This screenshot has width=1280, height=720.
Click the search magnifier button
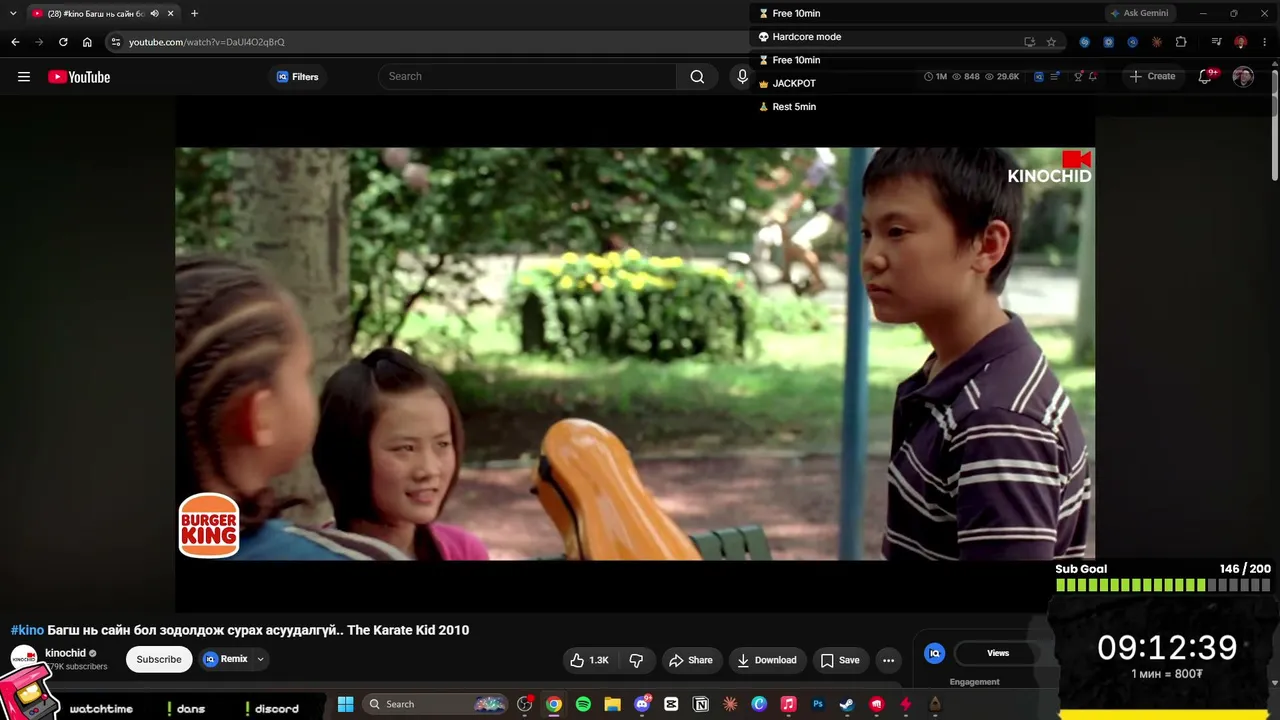click(x=697, y=77)
